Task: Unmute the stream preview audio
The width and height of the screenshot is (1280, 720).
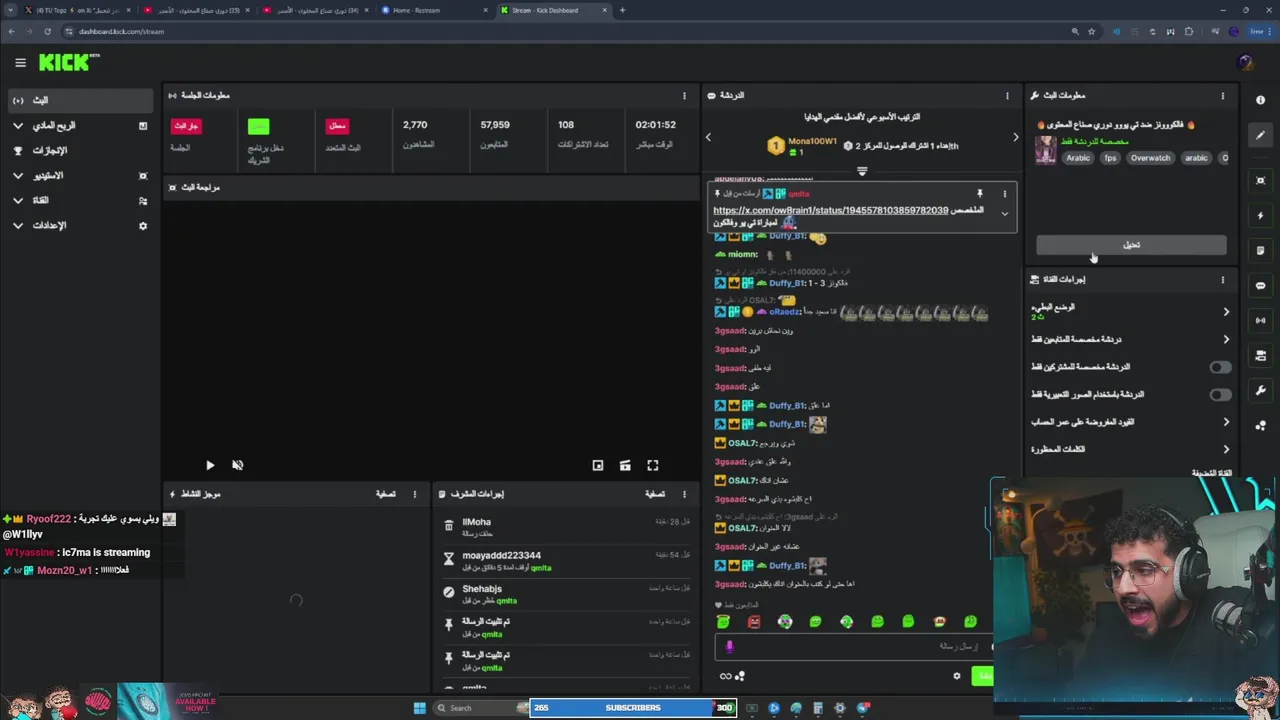Action: (238, 465)
